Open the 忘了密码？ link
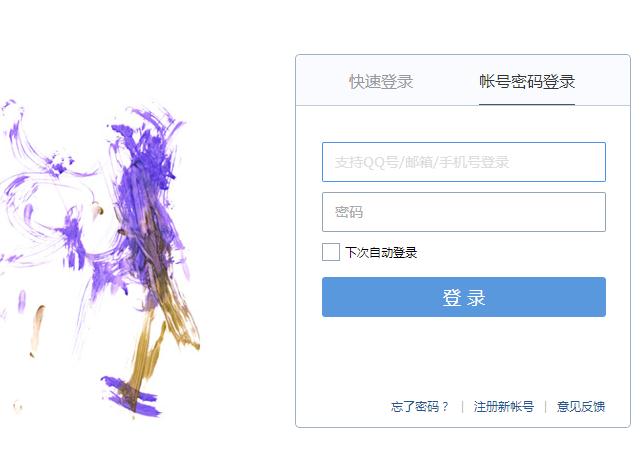 (x=420, y=406)
